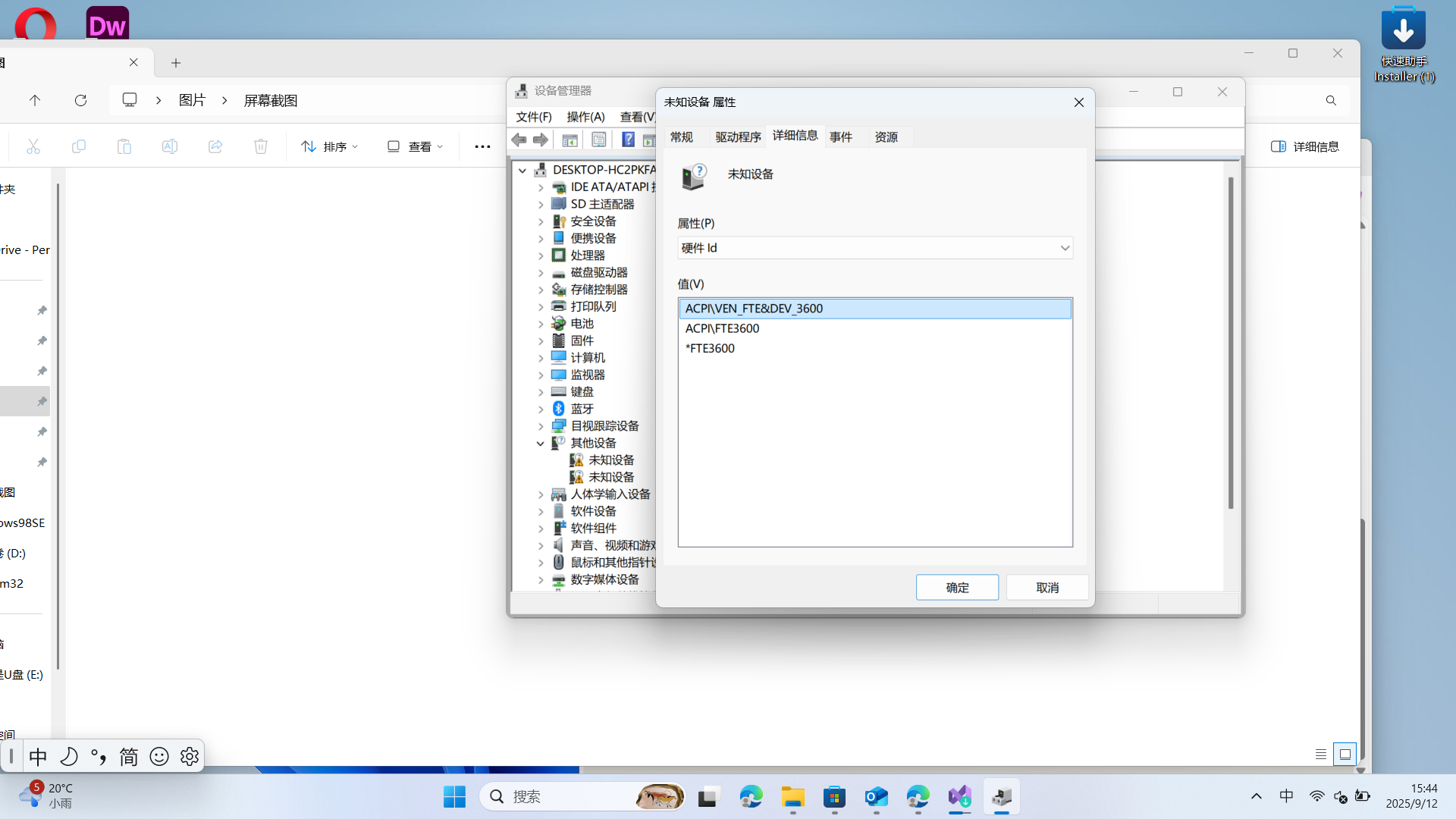Screen dimensions: 1456x819
Task: Collapse the 其他设备 tree node
Action: (541, 443)
